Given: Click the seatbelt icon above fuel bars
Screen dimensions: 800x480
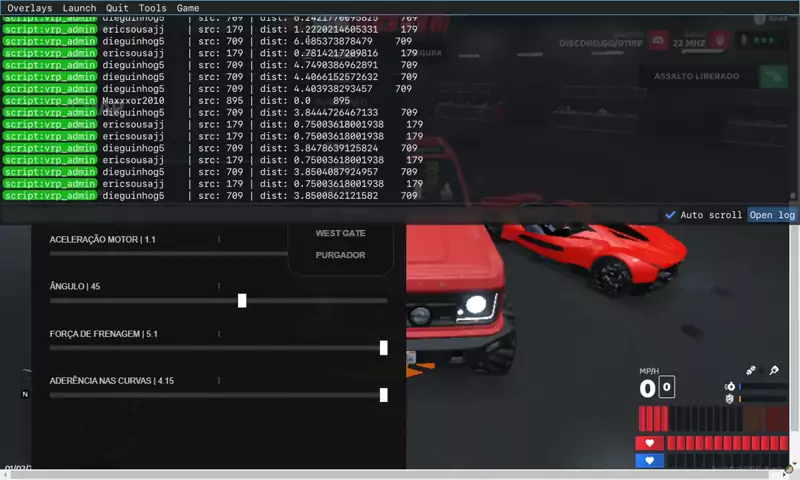Looking at the screenshot, I should pyautogui.click(x=751, y=370).
